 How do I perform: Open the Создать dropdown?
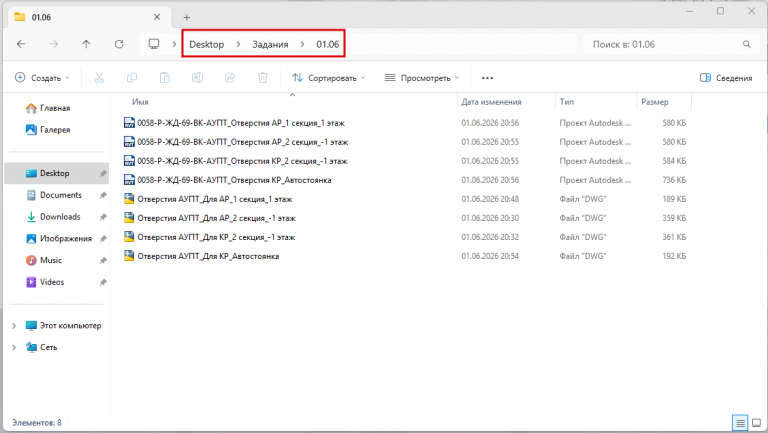[43, 78]
